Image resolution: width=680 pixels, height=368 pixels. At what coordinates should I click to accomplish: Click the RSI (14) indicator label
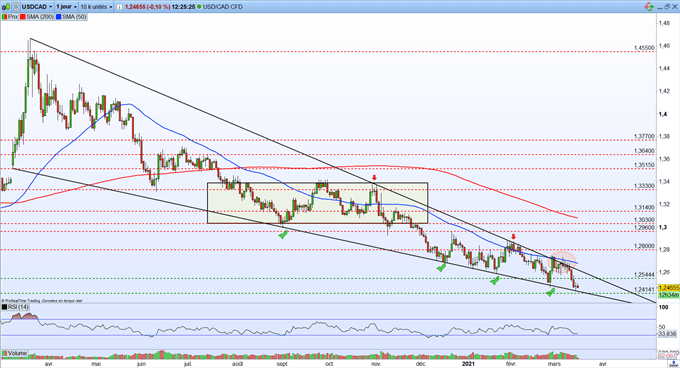coord(18,307)
